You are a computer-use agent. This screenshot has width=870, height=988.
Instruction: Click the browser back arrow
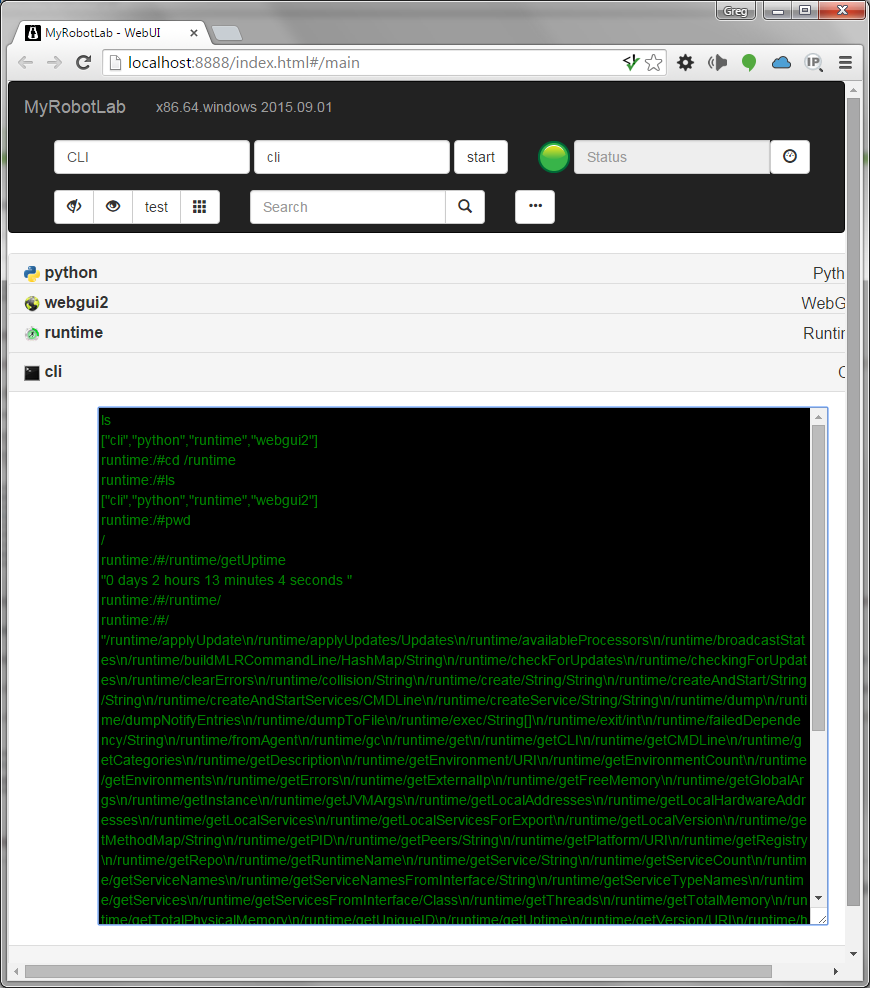point(26,62)
